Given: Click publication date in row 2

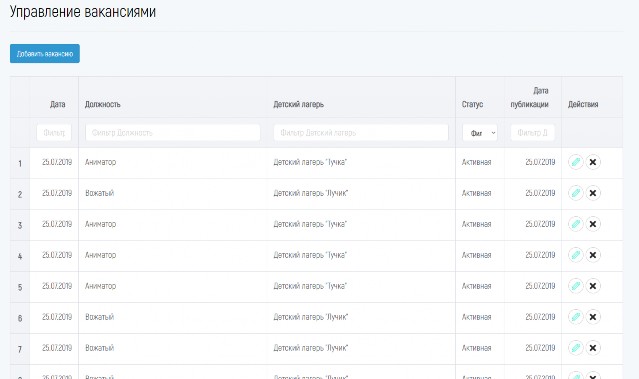Looking at the screenshot, I should (540, 193).
